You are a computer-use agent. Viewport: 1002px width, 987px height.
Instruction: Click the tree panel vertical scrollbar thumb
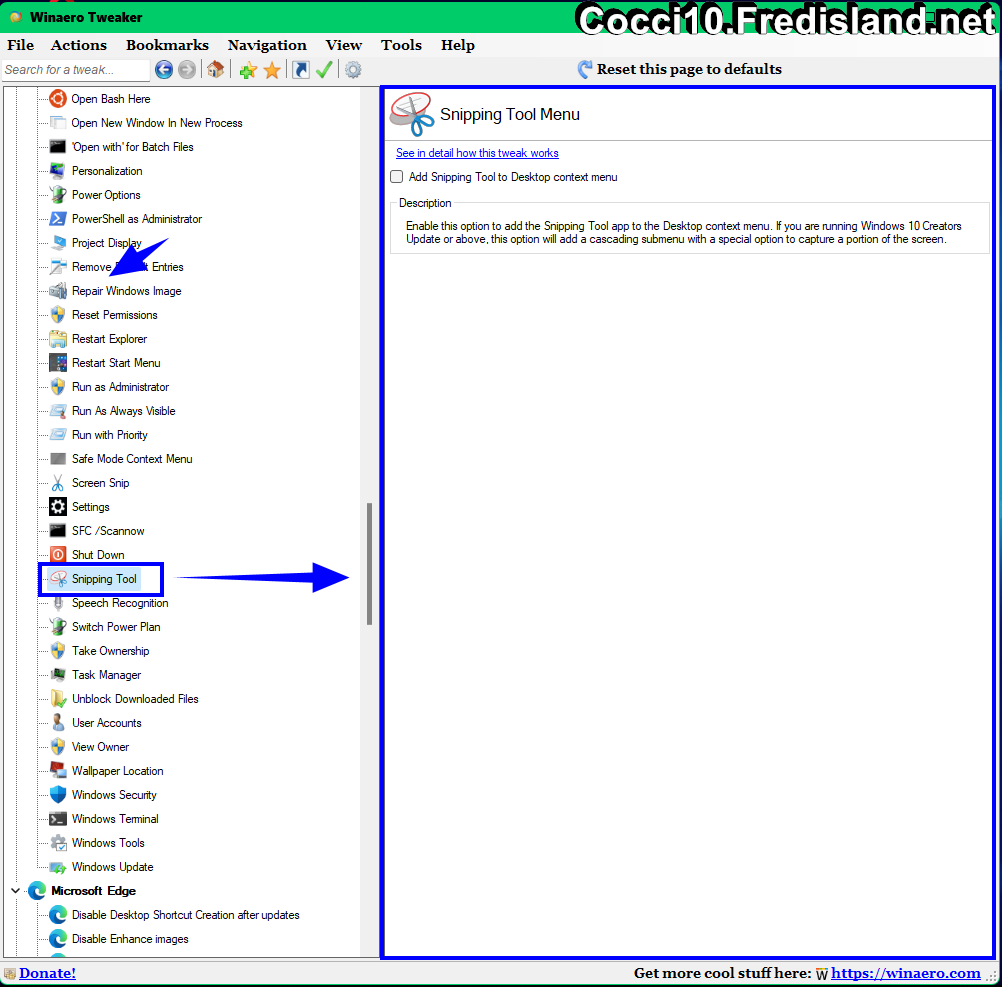(x=369, y=564)
